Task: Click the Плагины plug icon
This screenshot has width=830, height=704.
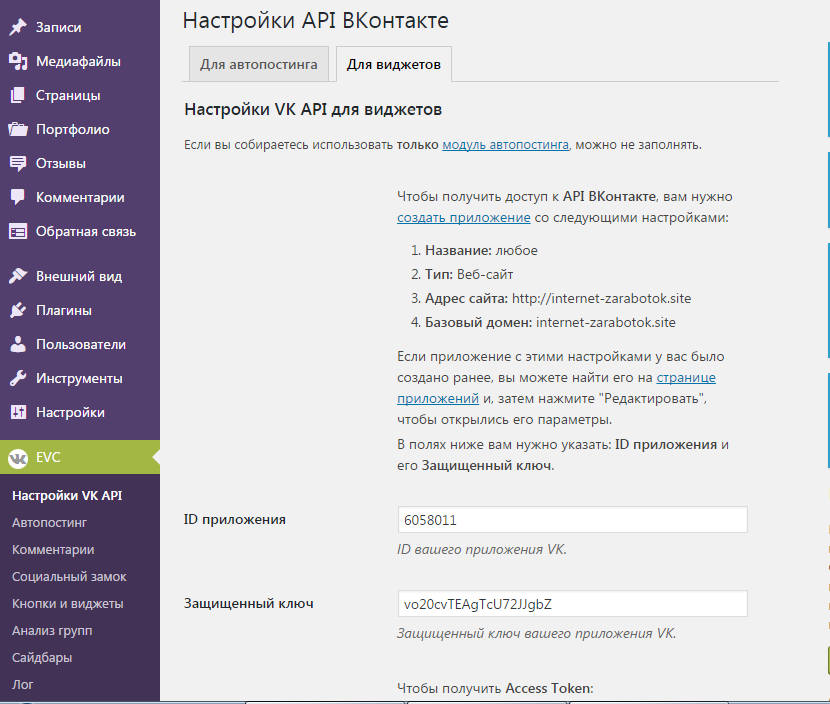Action: [x=18, y=310]
